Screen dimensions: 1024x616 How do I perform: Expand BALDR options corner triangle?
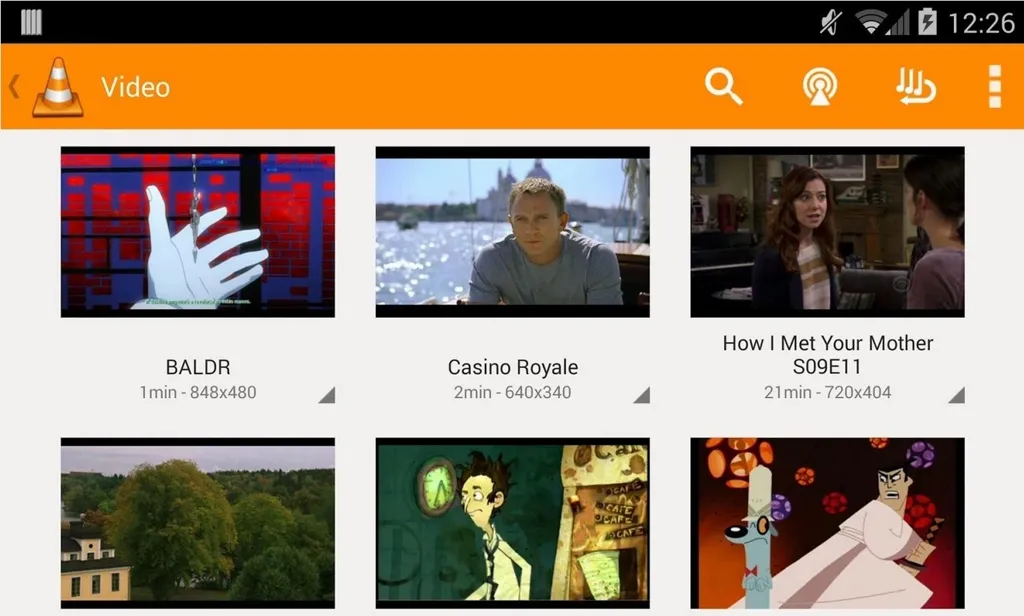click(327, 395)
